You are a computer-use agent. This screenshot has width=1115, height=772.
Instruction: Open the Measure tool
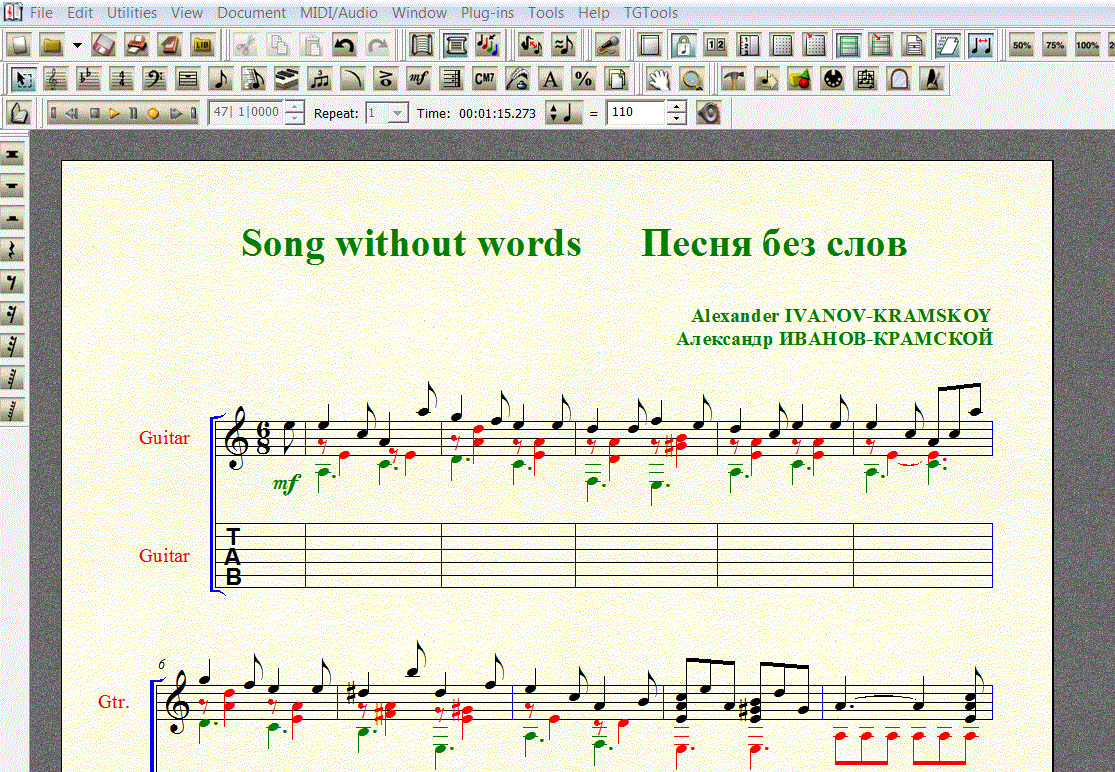188,79
